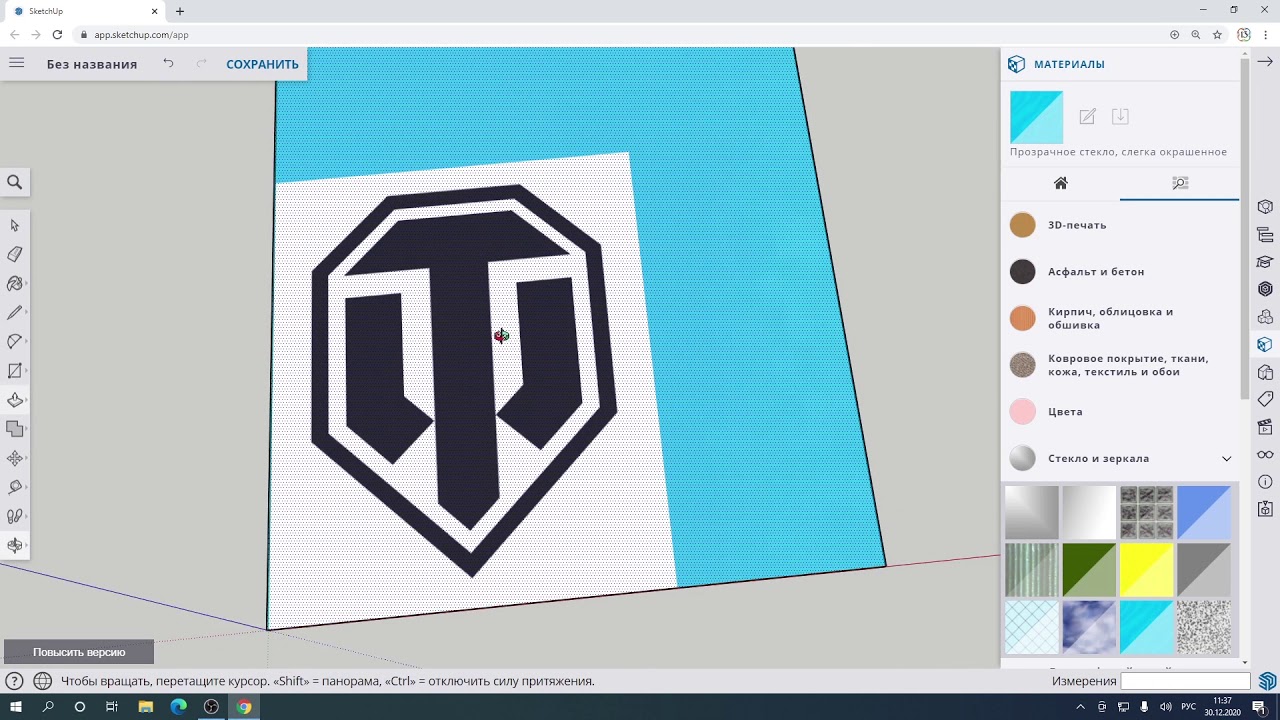Image resolution: width=1280 pixels, height=720 pixels.
Task: Pick the blue sky reflection glass swatch
Action: 1089,627
